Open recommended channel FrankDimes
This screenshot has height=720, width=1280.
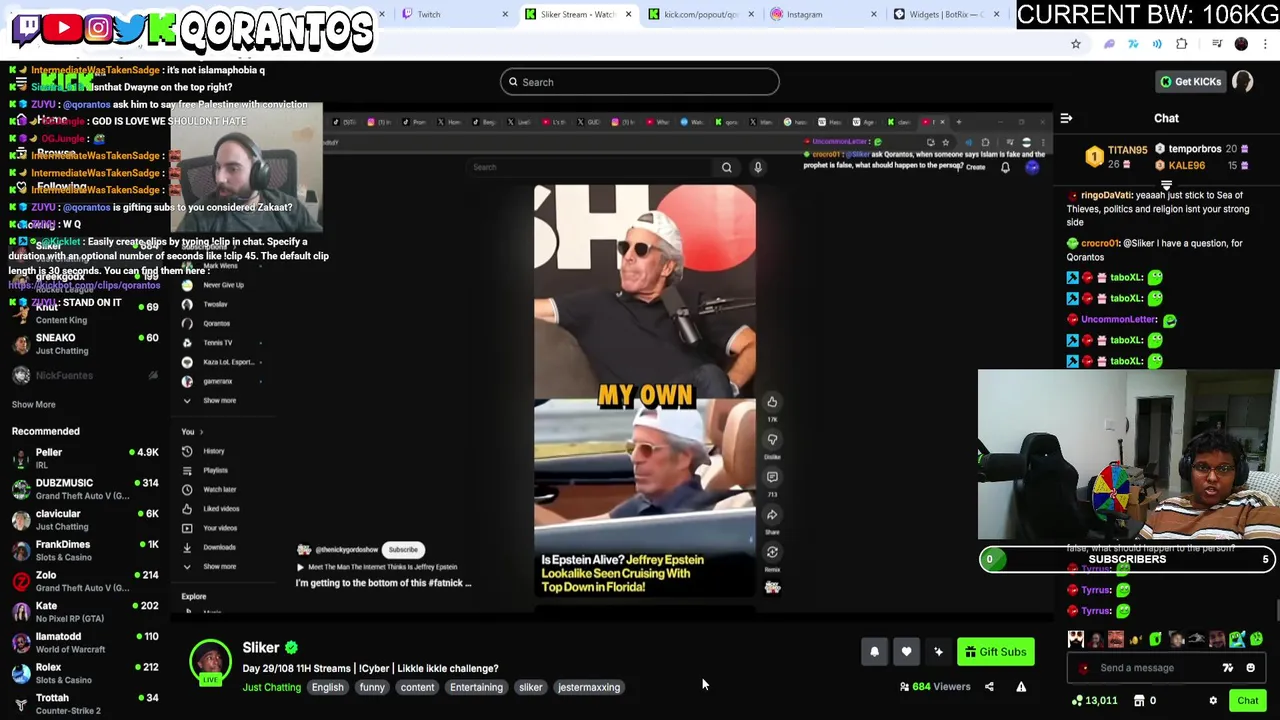[85, 550]
